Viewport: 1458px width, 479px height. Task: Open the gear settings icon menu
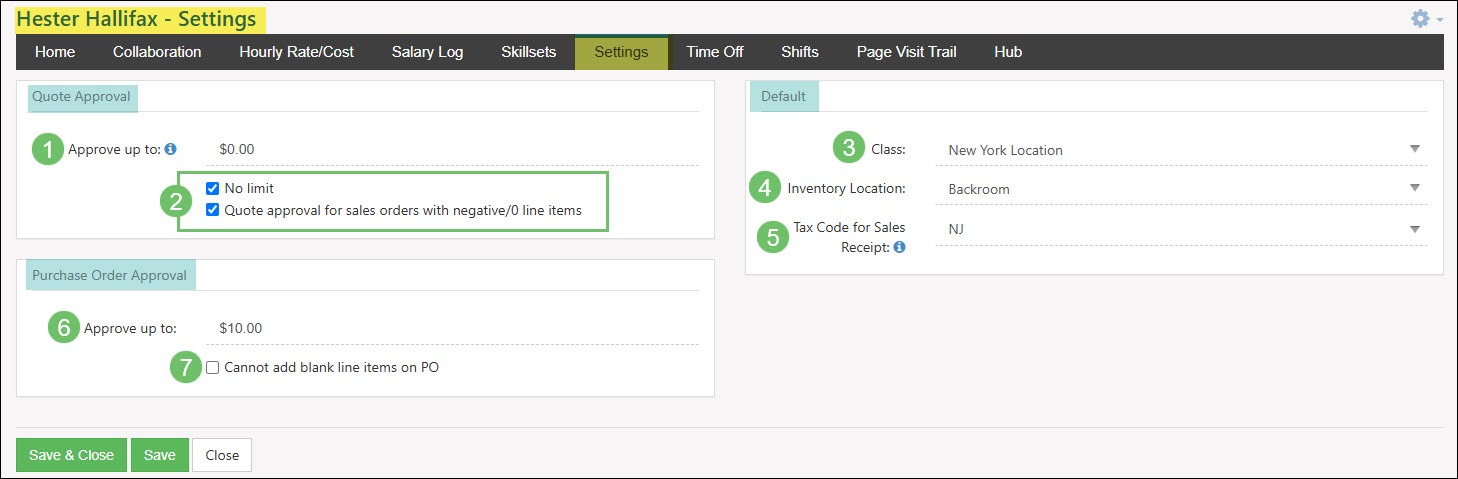(x=1419, y=18)
